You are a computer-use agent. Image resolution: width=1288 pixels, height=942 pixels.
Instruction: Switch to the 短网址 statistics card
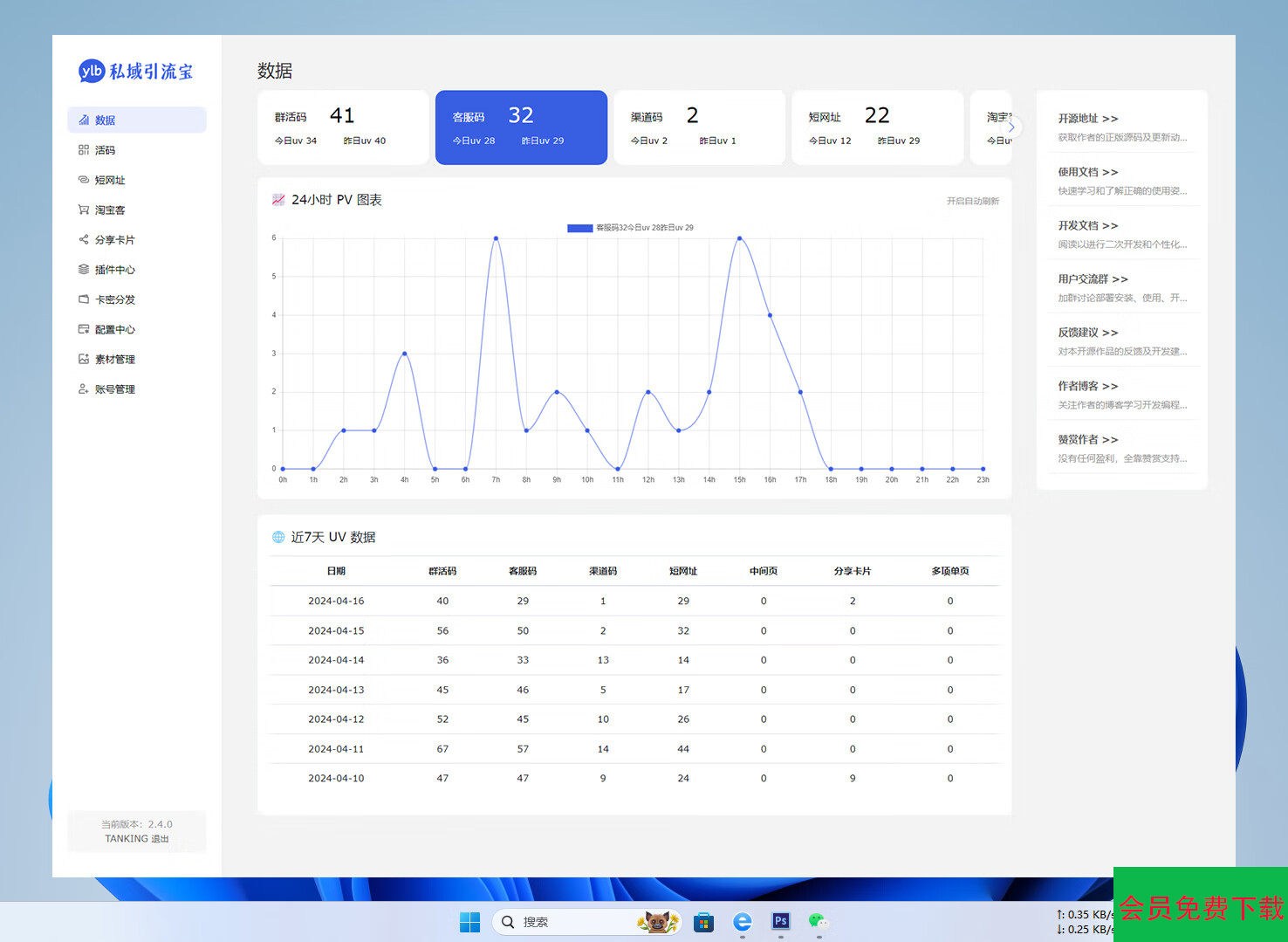tap(877, 127)
